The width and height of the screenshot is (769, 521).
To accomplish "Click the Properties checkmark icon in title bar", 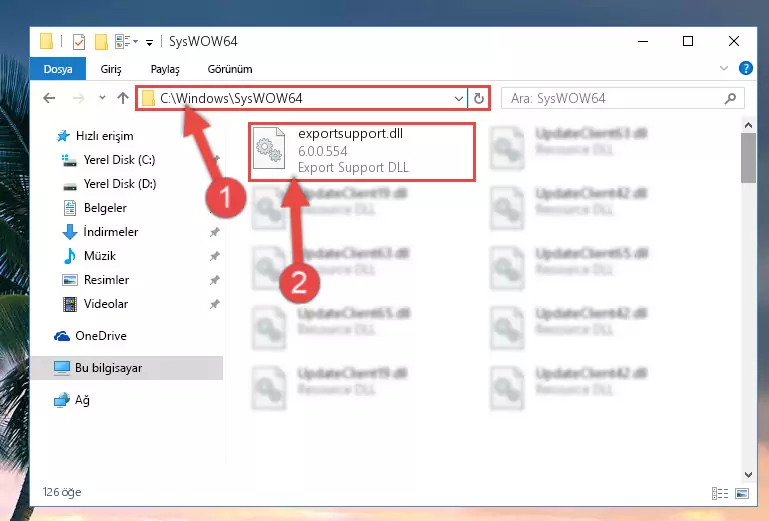I will [x=78, y=42].
